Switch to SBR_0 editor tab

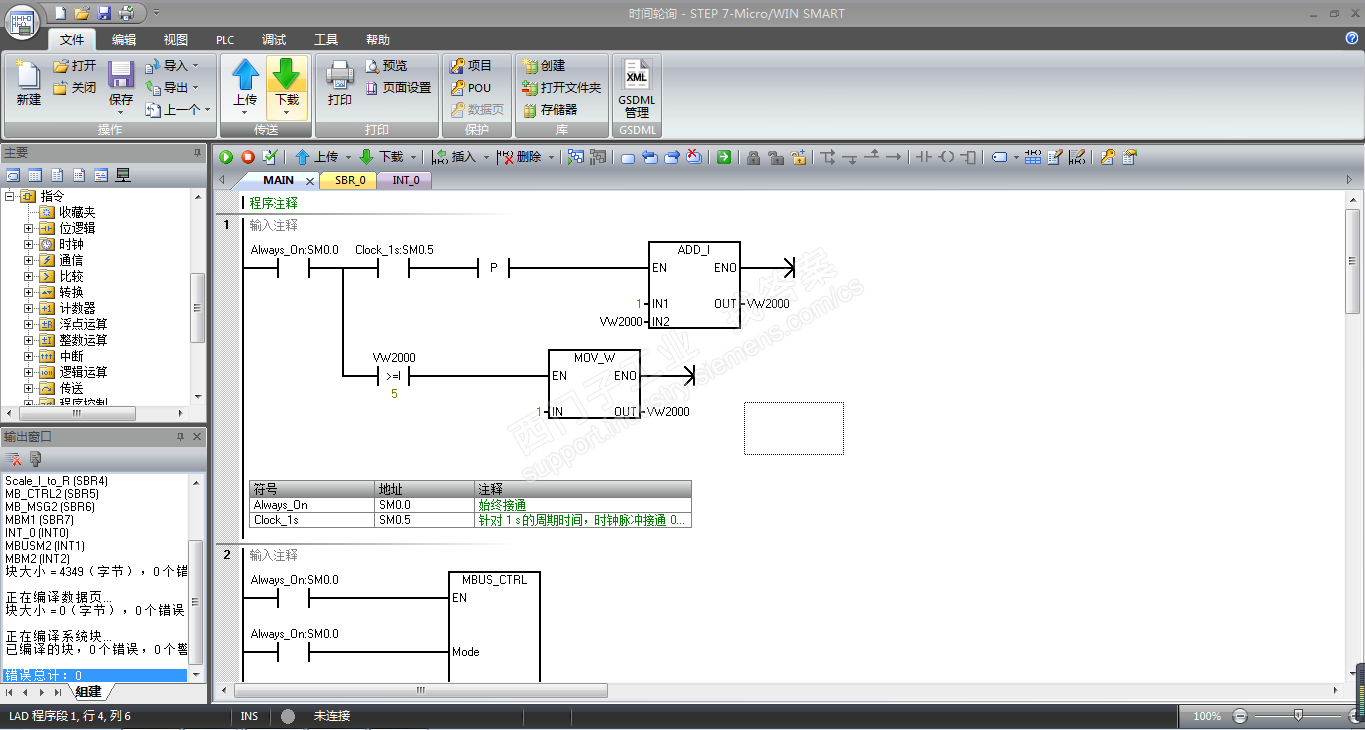click(x=349, y=181)
